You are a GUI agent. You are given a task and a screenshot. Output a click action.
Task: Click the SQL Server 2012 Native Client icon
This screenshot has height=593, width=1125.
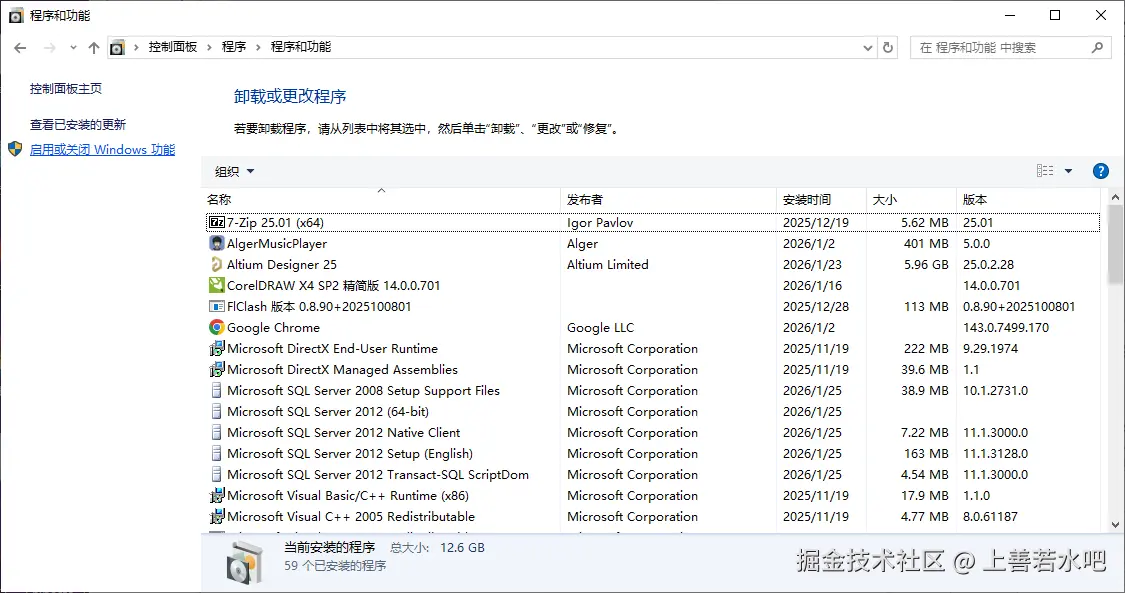point(217,432)
